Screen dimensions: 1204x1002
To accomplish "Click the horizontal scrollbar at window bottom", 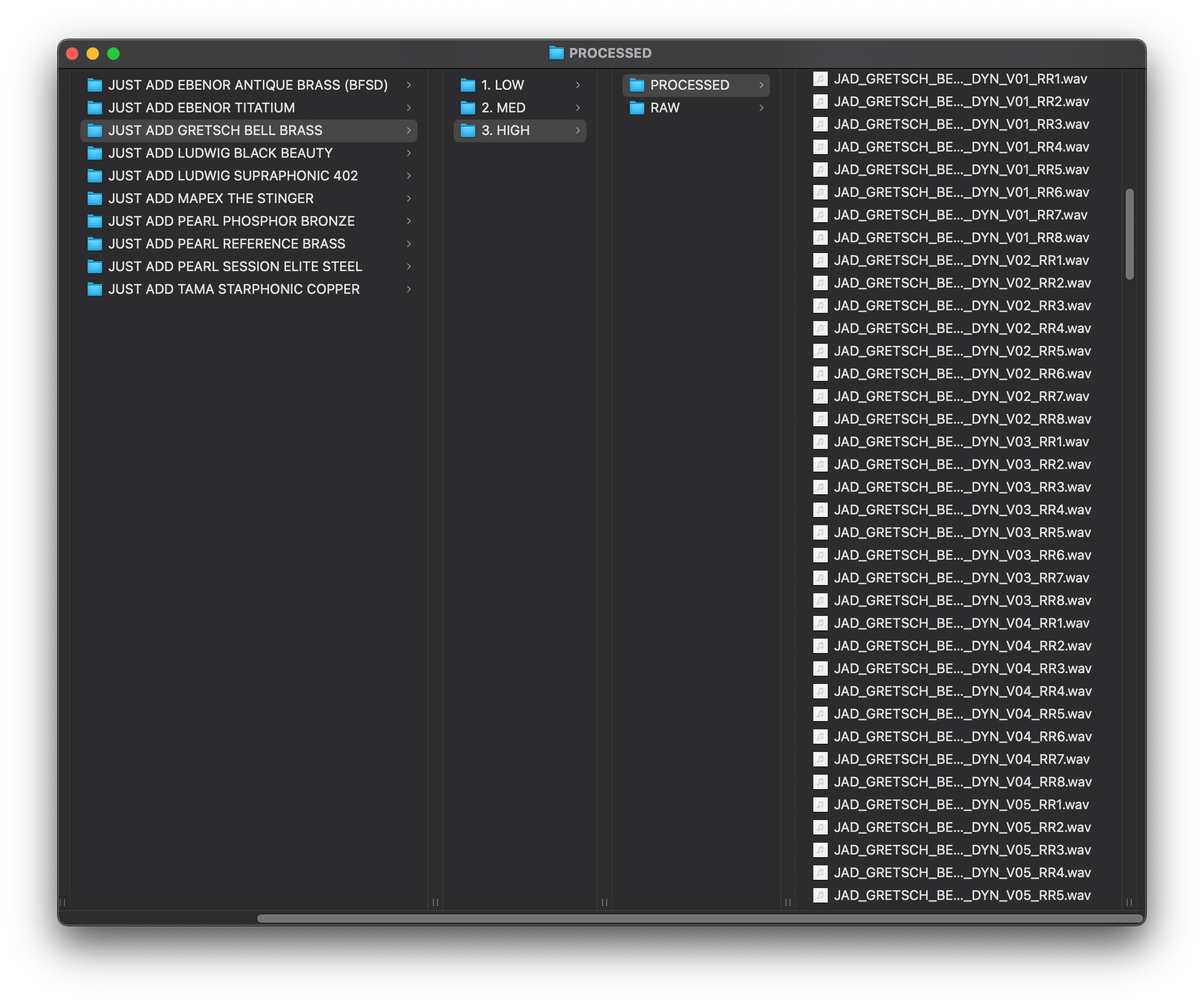I will (x=699, y=919).
